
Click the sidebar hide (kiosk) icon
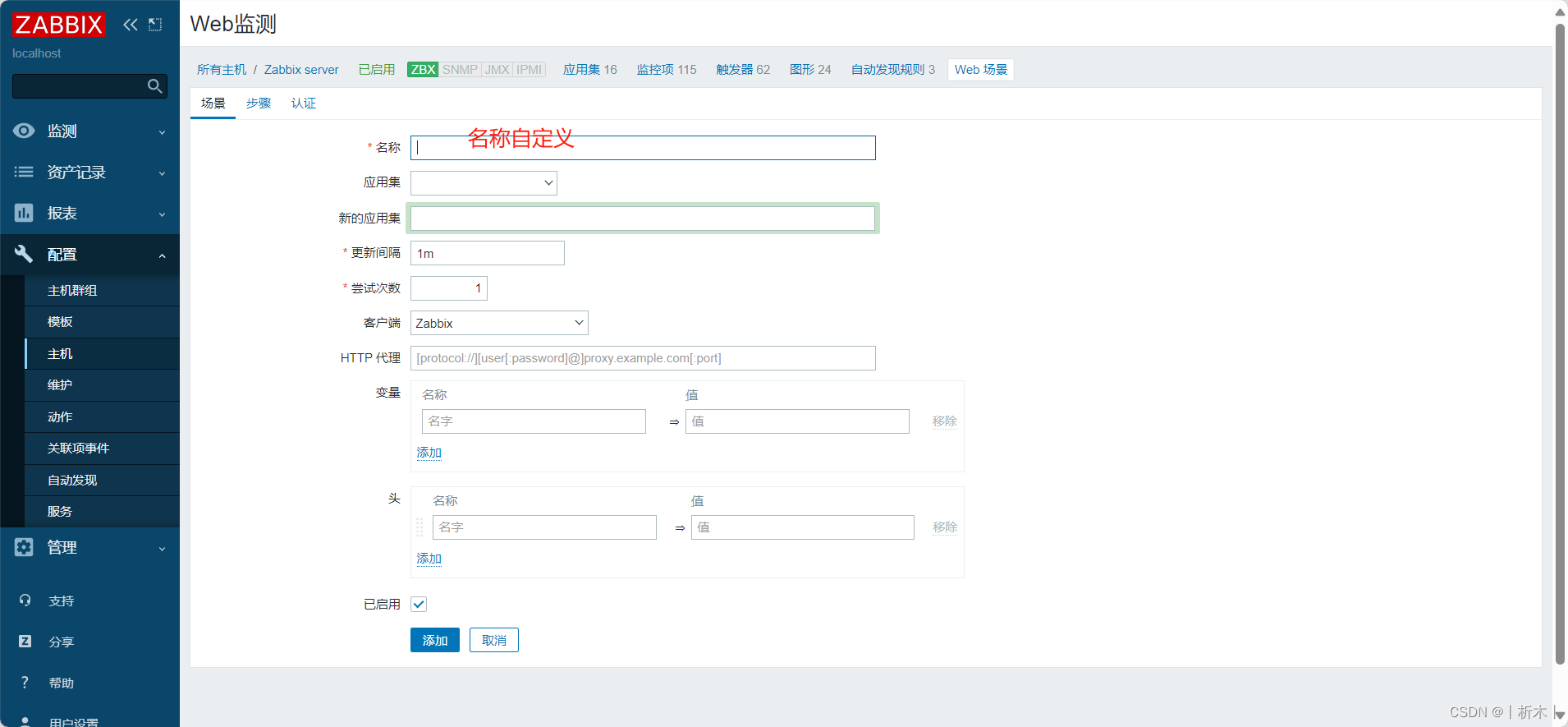[x=155, y=25]
